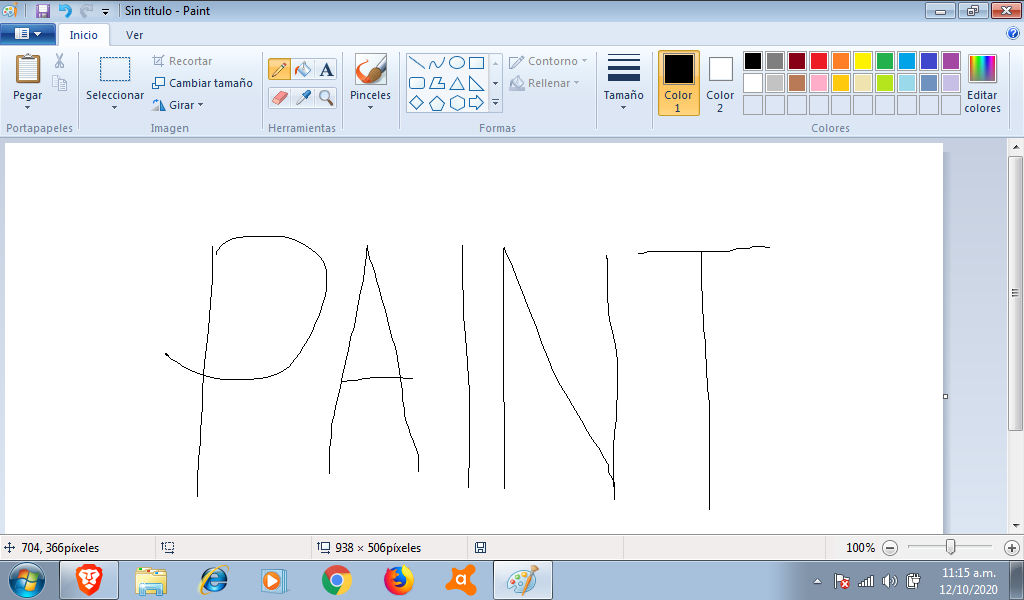Click the Redo arrow in quick access toolbar
Image resolution: width=1024 pixels, height=600 pixels.
(x=86, y=10)
